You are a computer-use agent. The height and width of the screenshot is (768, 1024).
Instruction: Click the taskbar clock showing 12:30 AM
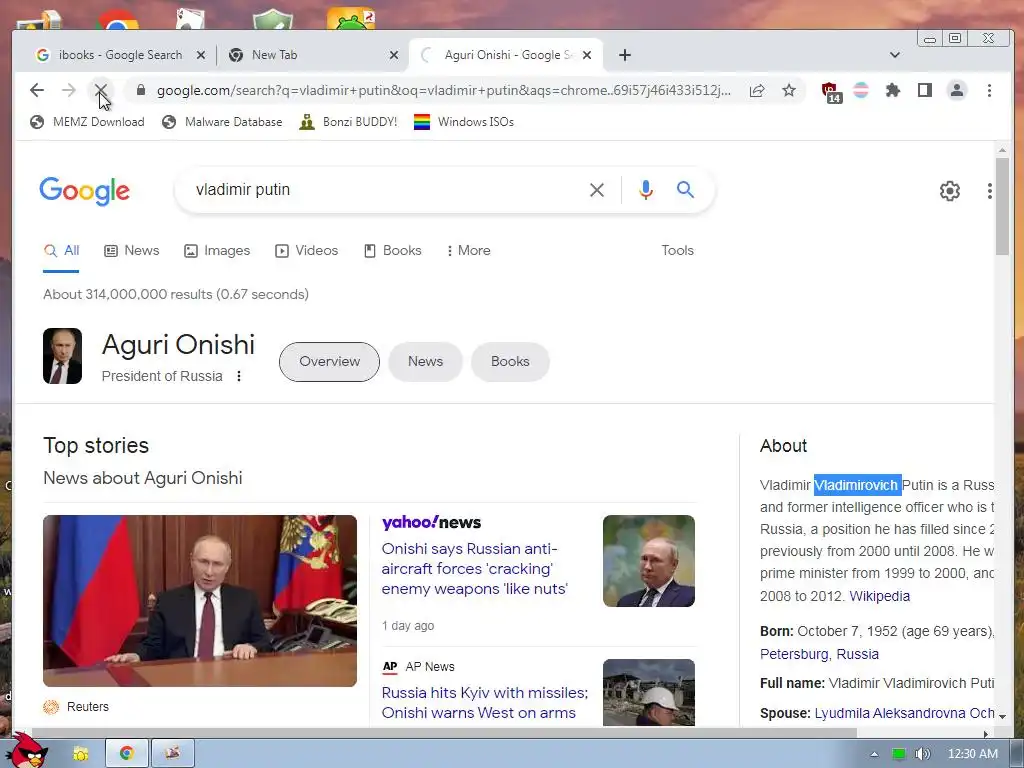pyautogui.click(x=972, y=754)
